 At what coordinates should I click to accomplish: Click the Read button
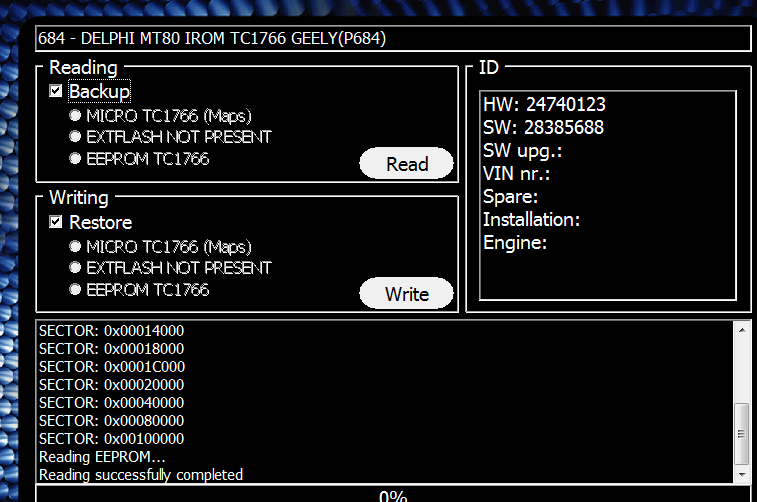(407, 164)
